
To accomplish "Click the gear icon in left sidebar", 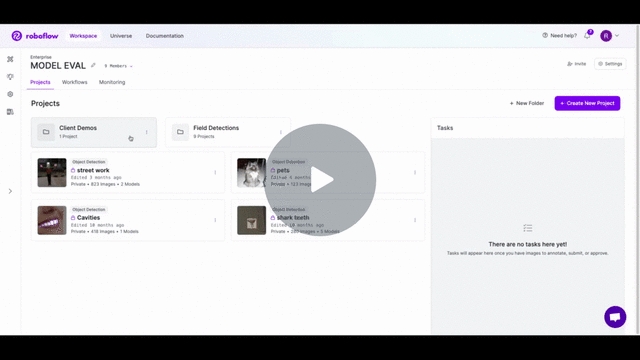I will click(10, 94).
